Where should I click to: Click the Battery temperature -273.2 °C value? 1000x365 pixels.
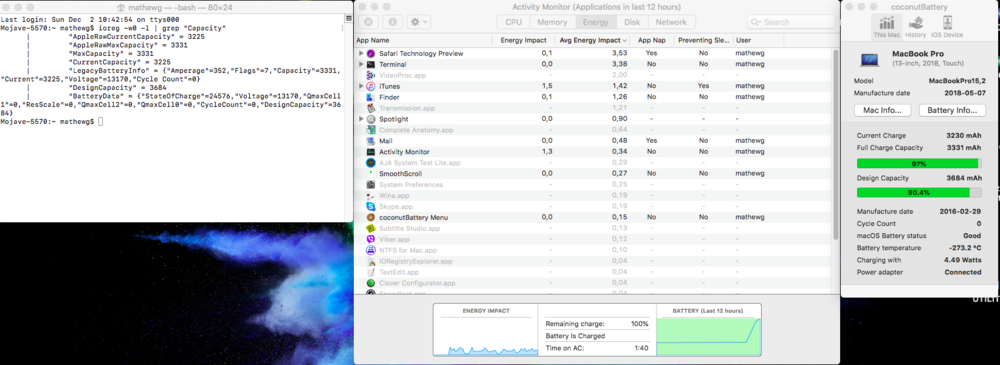point(964,248)
